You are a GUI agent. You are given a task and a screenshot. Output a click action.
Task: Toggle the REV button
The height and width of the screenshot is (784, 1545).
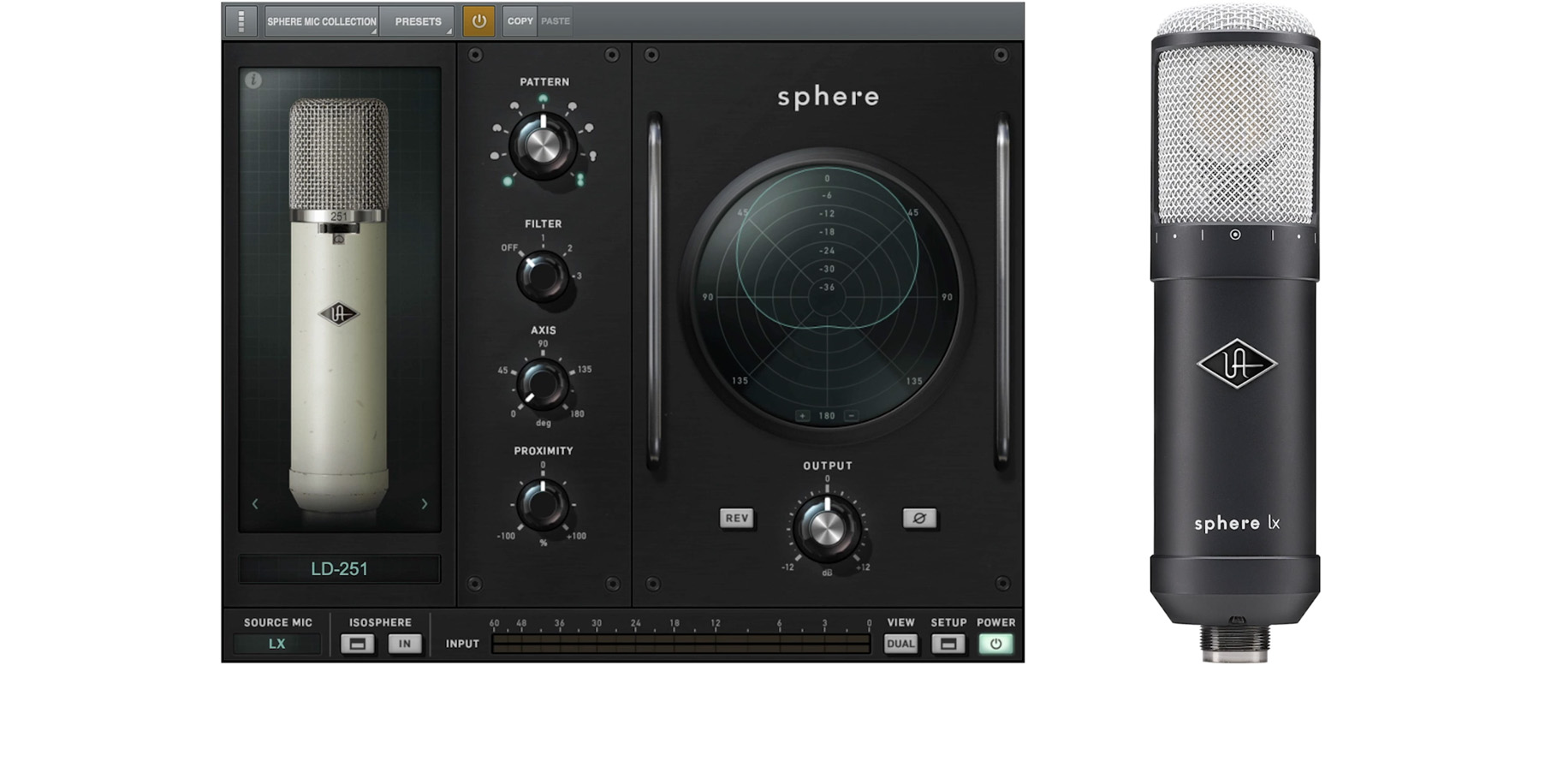point(737,518)
